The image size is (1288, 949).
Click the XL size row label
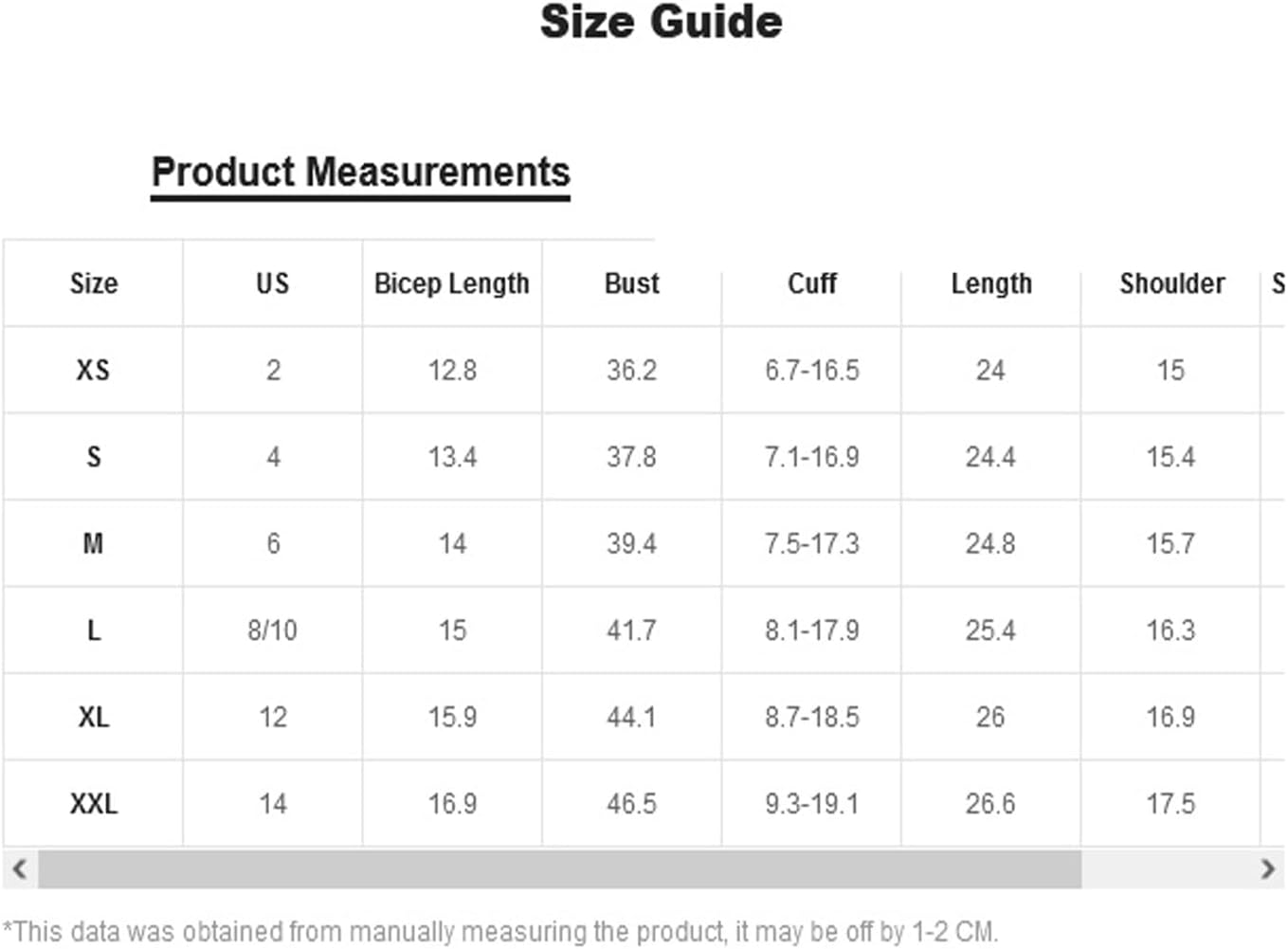[93, 717]
